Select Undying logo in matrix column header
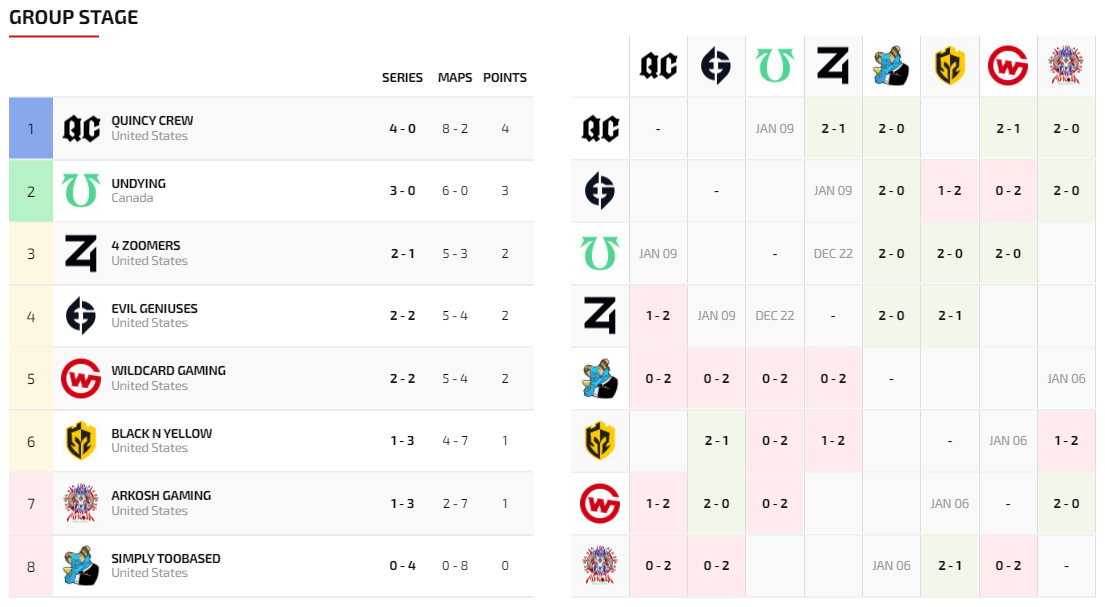 click(774, 66)
